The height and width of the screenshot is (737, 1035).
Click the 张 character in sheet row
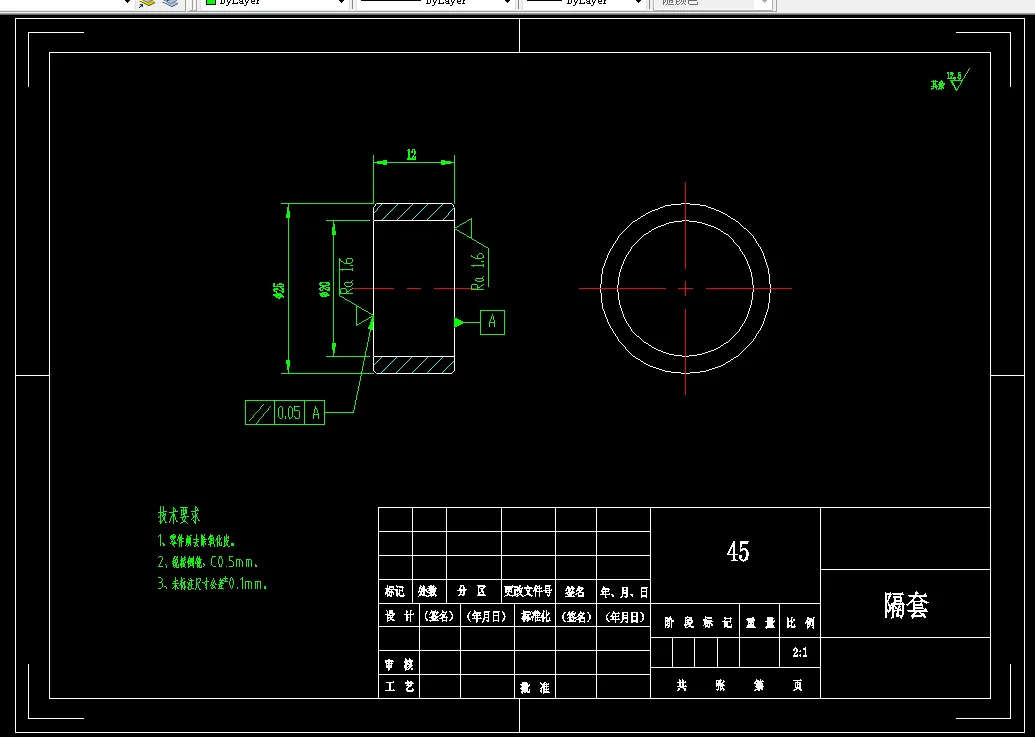point(721,686)
